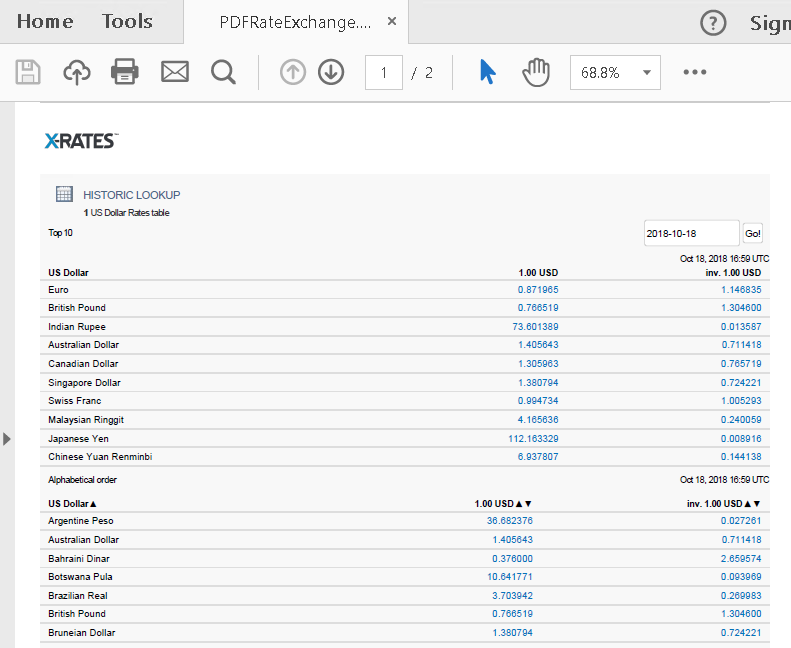
Task: Switch to the Home tab
Action: tap(45, 22)
